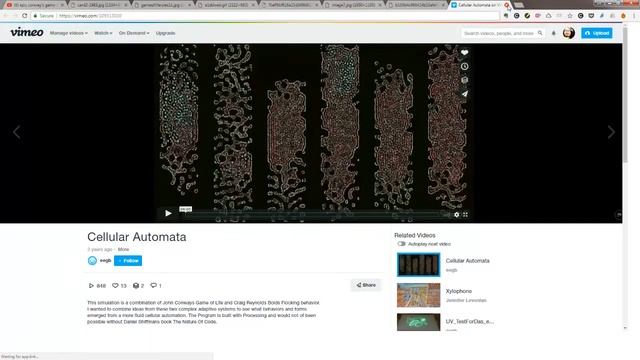Click the collections count 2
Screen dimensions: 640x360
pos(138,286)
